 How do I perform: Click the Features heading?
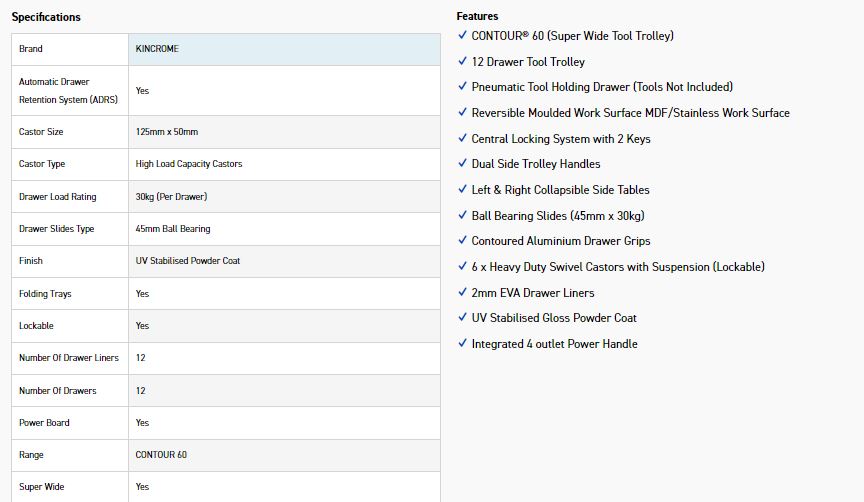point(477,16)
